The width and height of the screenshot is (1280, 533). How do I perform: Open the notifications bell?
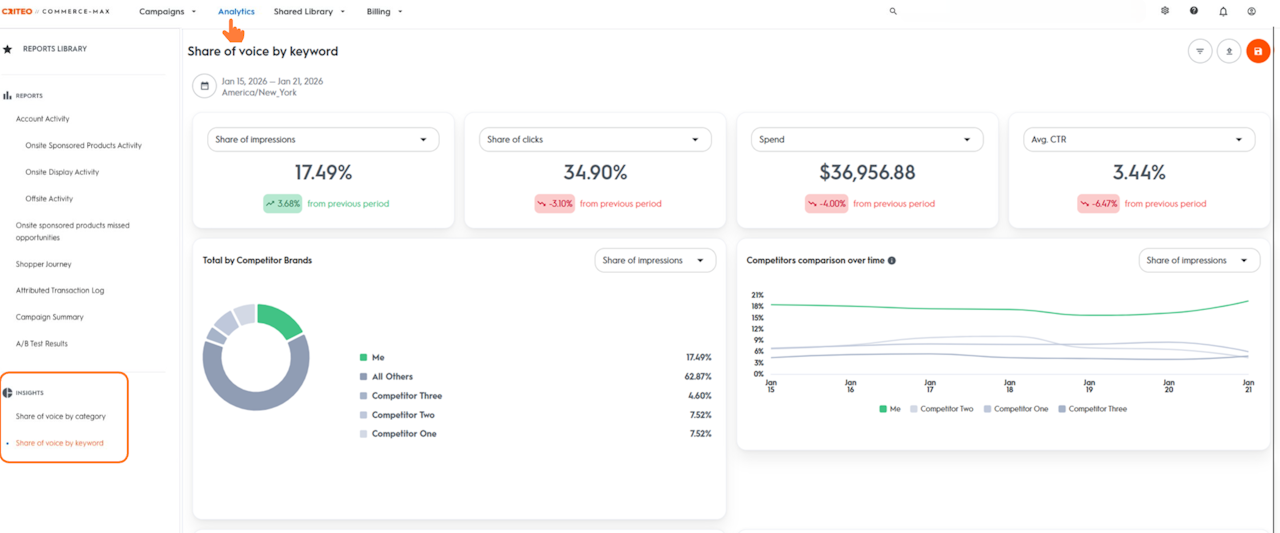point(1222,12)
